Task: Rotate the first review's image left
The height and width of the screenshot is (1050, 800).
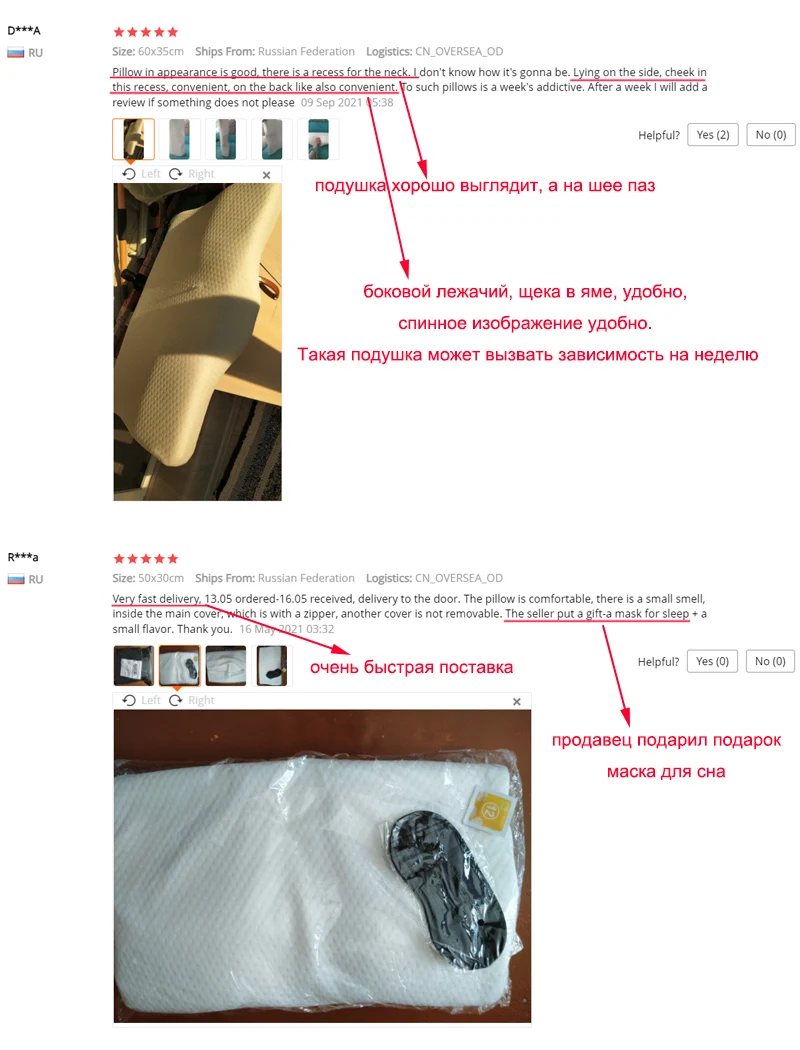Action: tap(141, 174)
